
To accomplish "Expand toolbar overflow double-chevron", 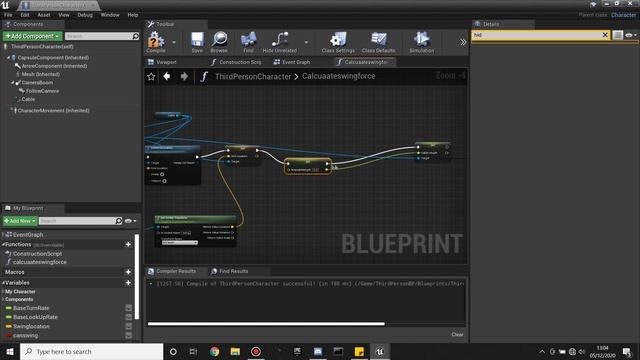I will point(463,42).
